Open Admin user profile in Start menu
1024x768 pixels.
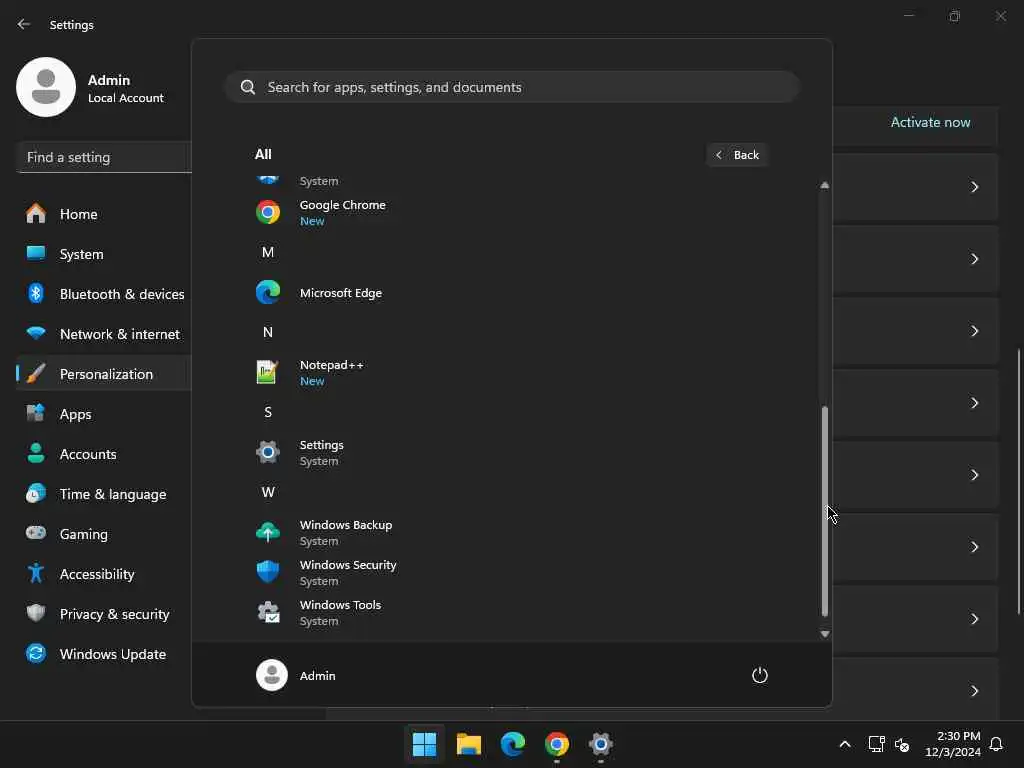[x=296, y=675]
